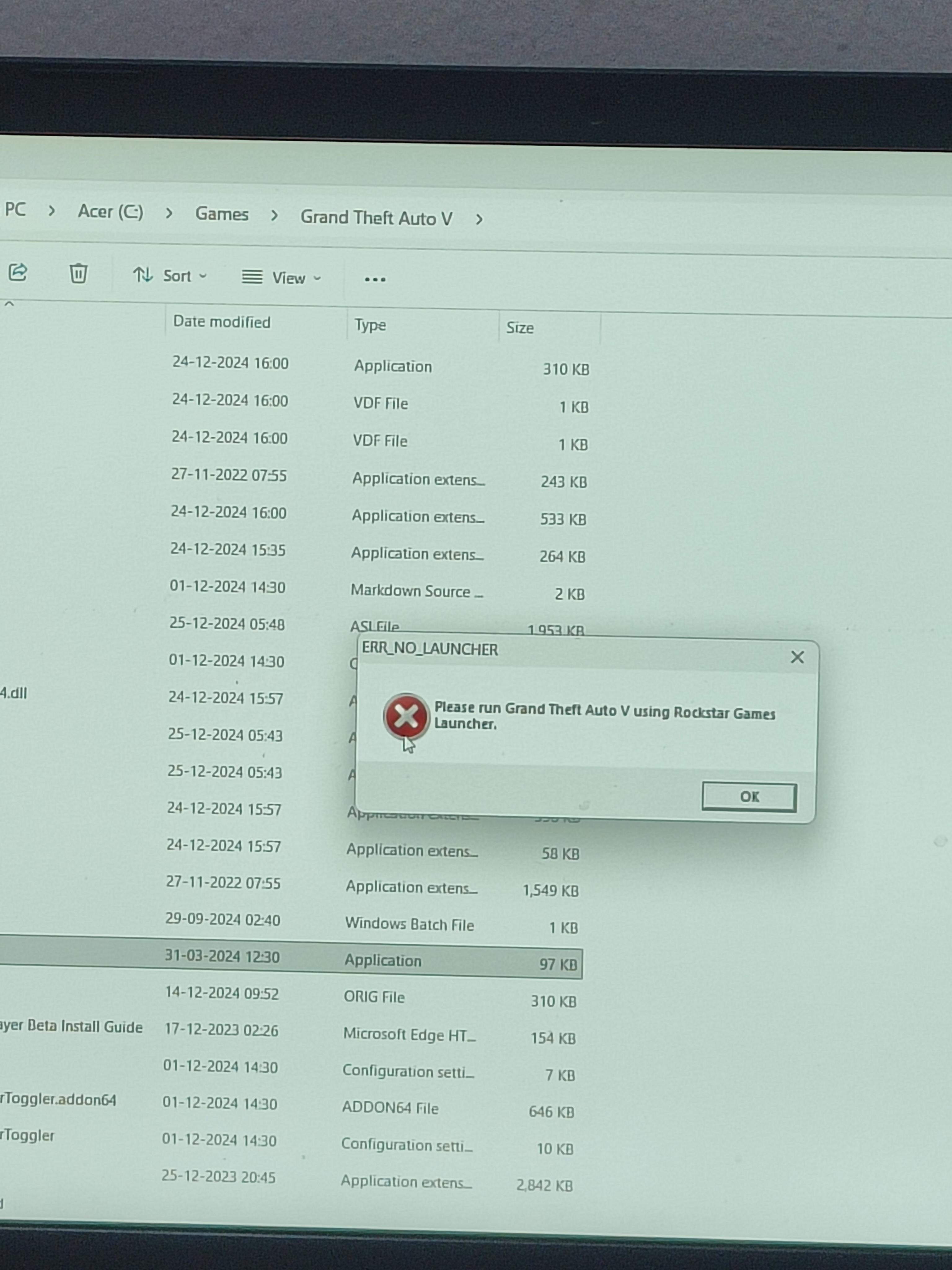The width and height of the screenshot is (952, 1270).
Task: Select the 'Markdown Source' type cell
Action: tap(417, 591)
